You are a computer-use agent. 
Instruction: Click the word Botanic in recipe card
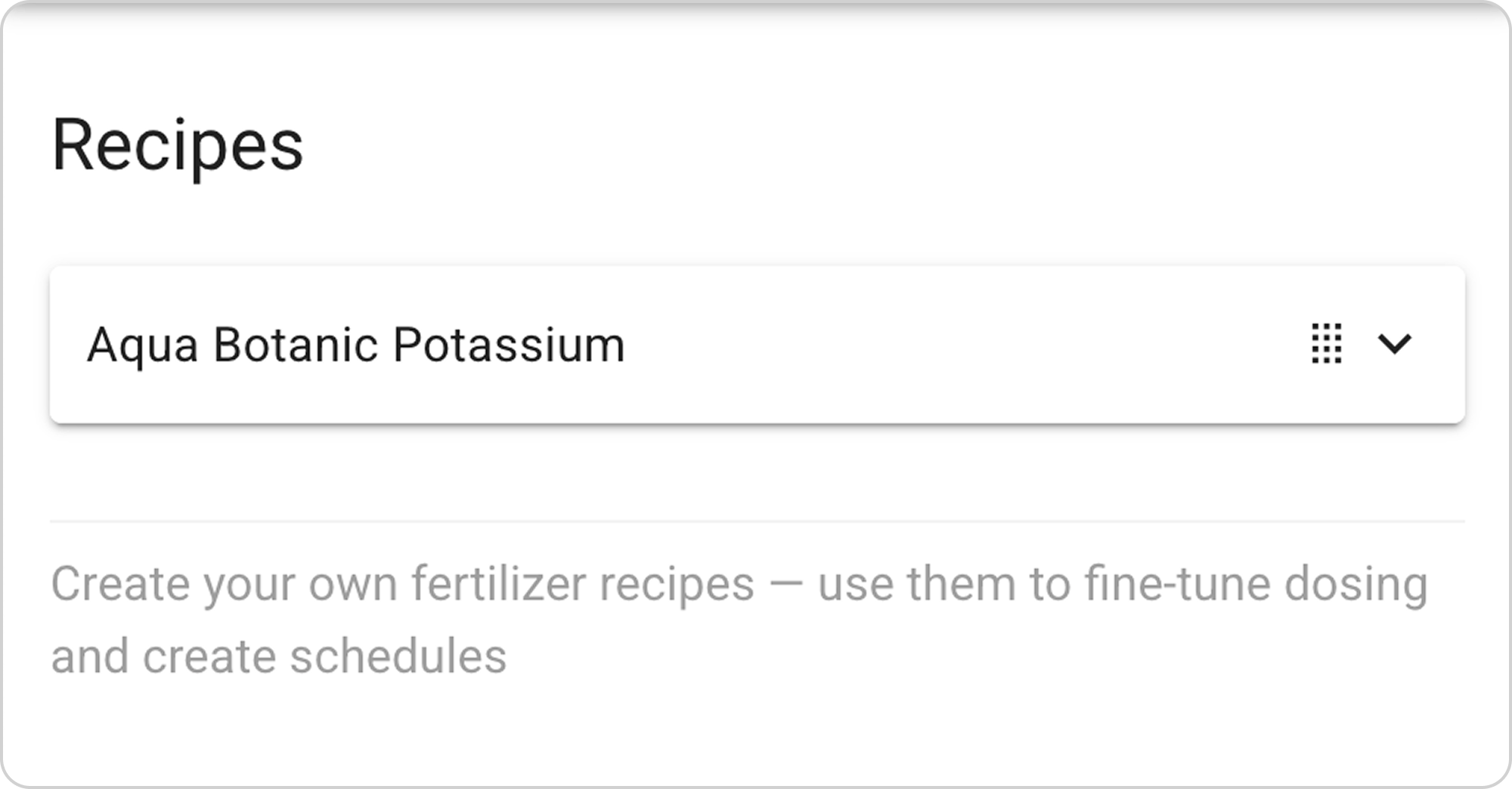tap(295, 345)
